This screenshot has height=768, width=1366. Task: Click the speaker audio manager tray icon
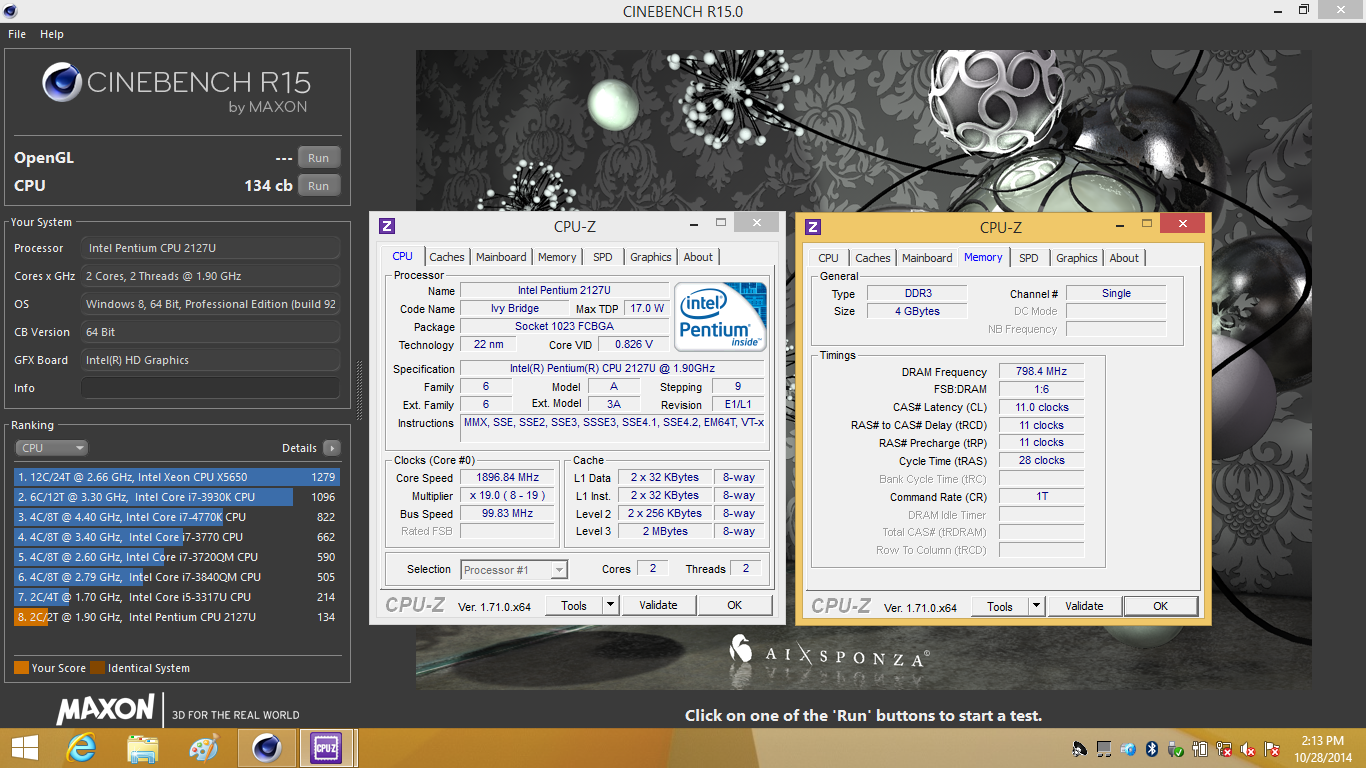tap(1079, 748)
